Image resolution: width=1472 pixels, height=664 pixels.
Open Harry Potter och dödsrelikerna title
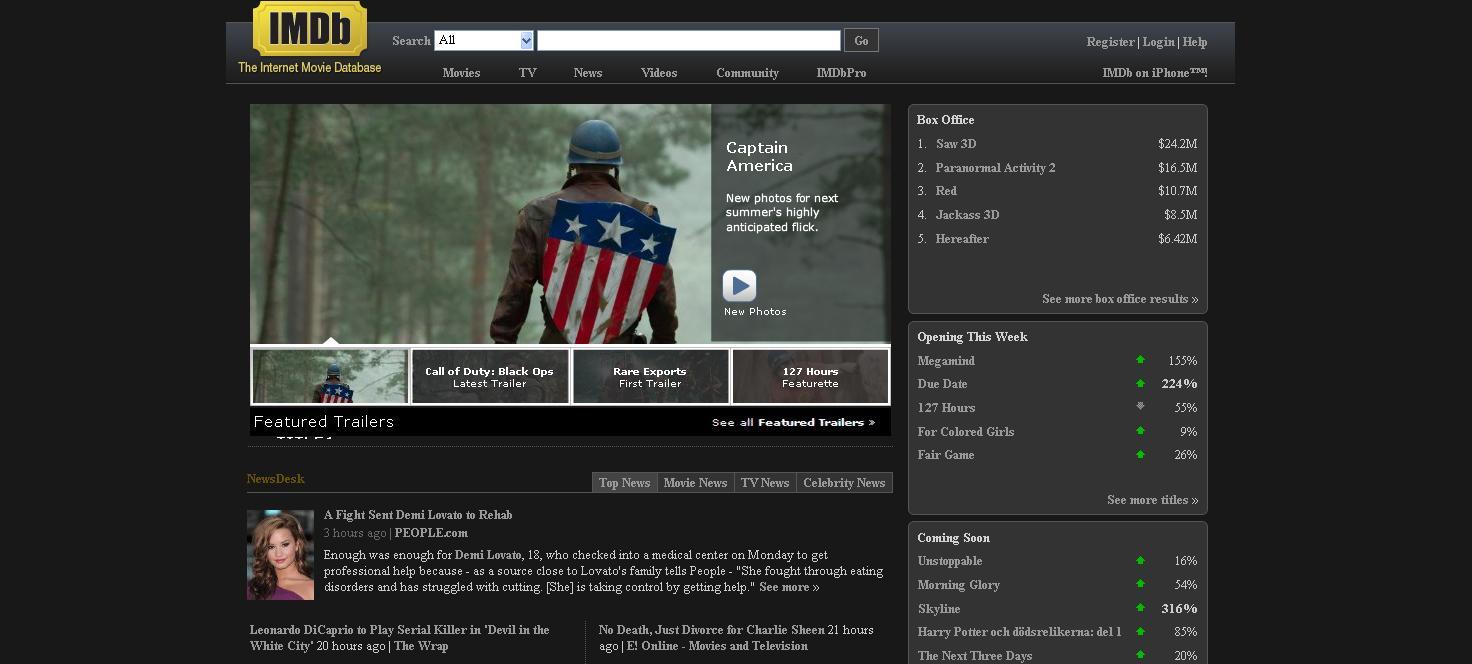[1020, 632]
